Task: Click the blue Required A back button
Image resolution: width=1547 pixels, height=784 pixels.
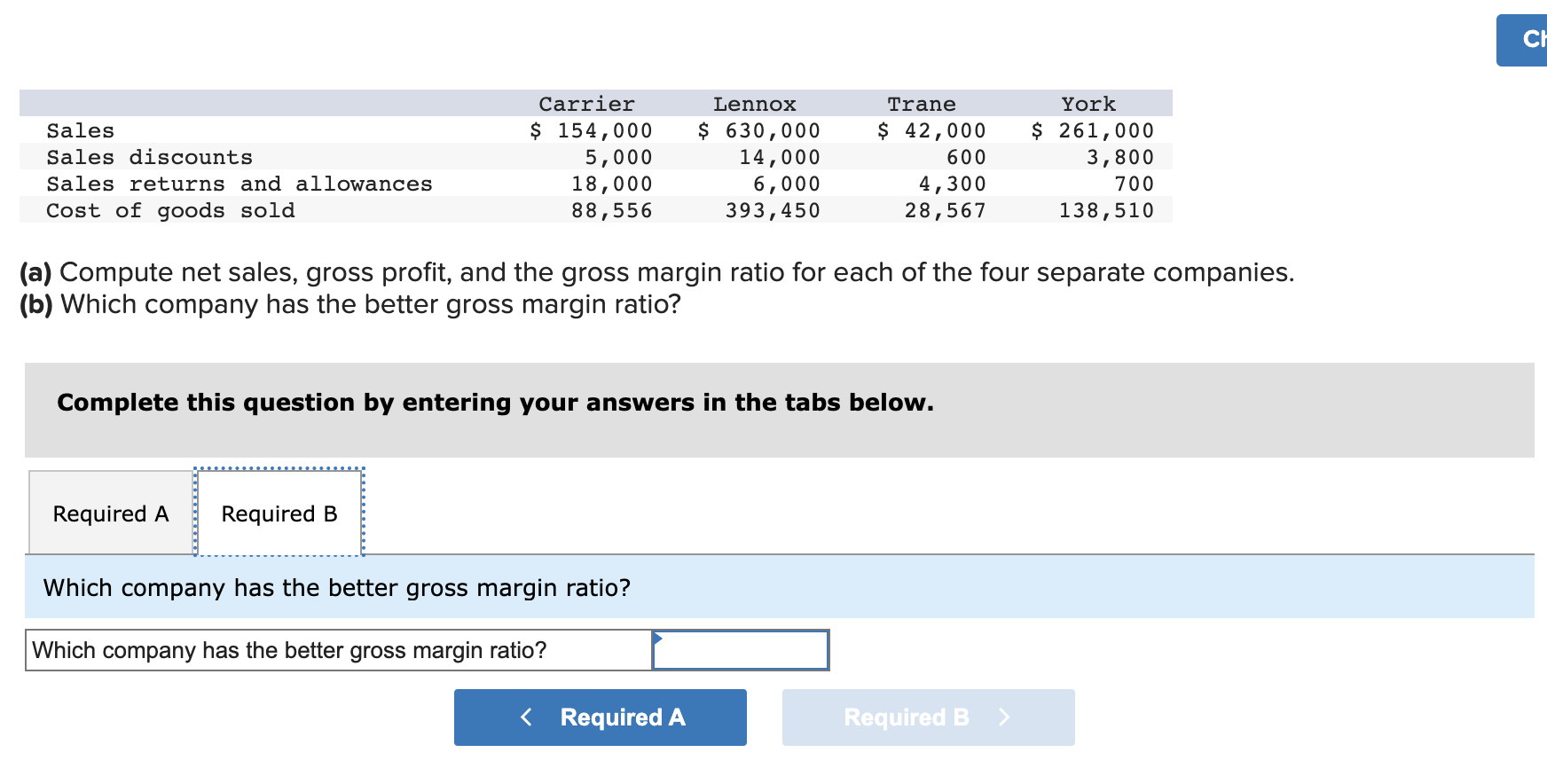Action: [601, 717]
